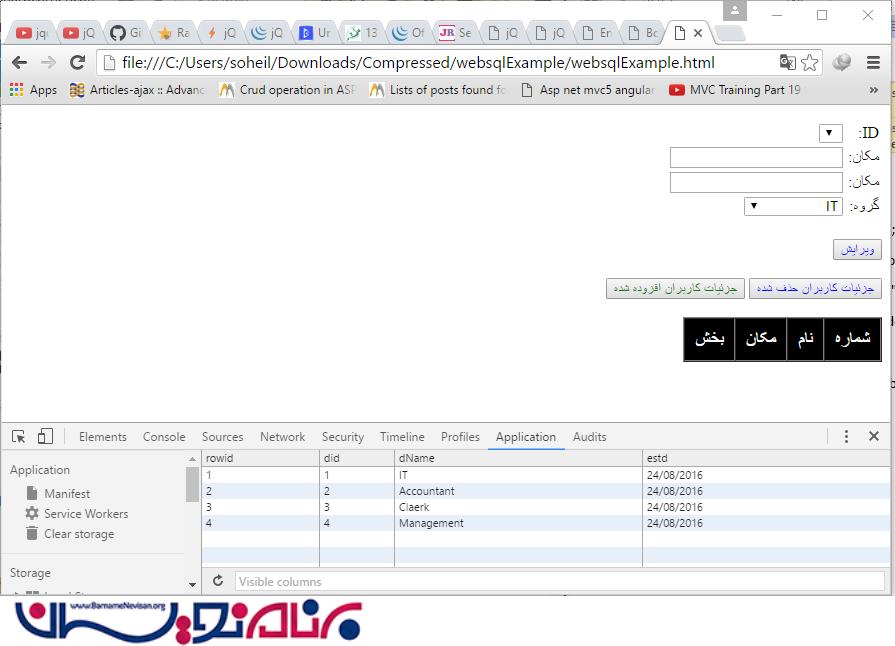The image size is (895, 646).
Task: Click Clear storage in sidebar
Action: tap(78, 534)
